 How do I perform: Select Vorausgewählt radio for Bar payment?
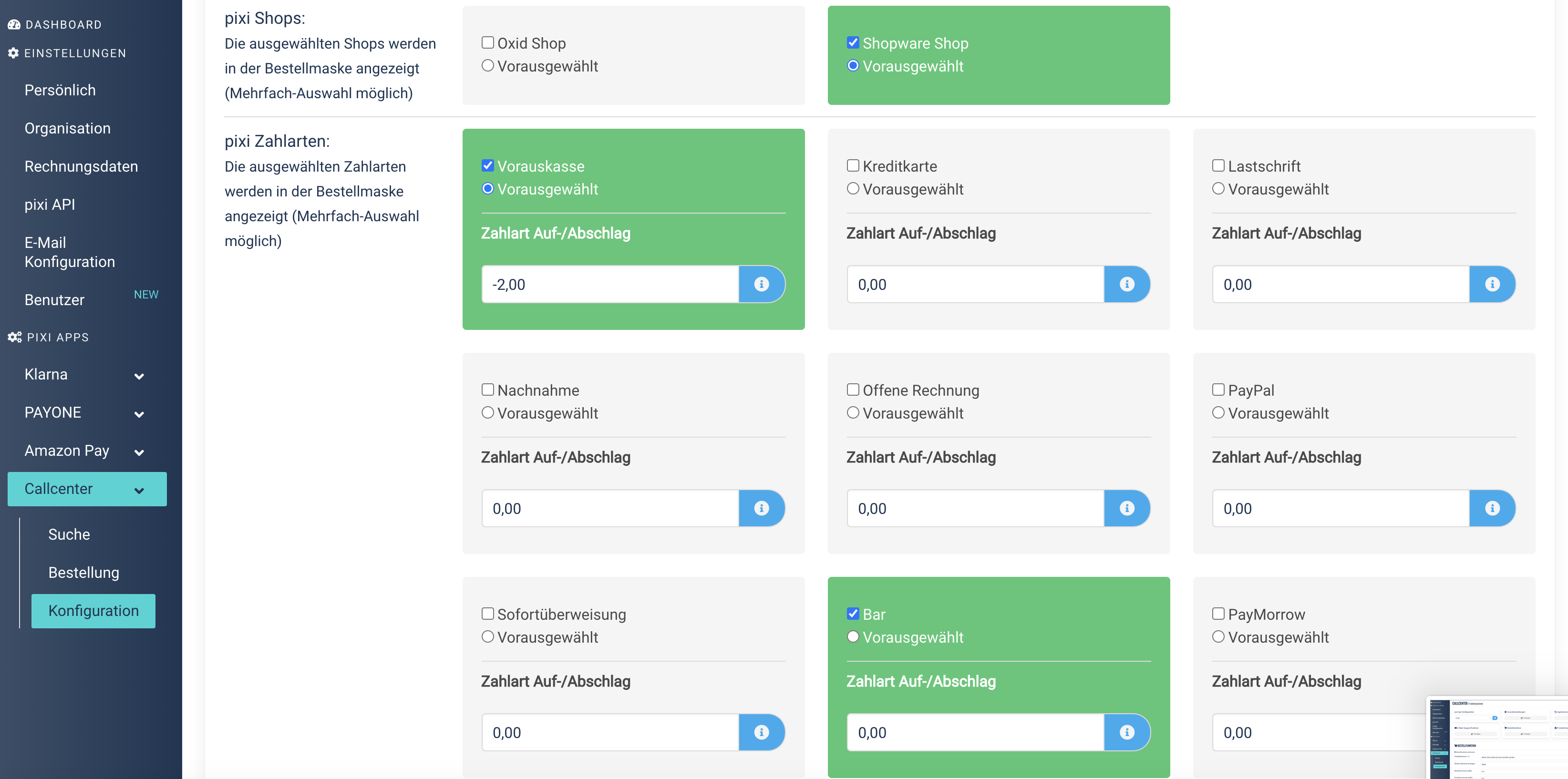coord(853,636)
